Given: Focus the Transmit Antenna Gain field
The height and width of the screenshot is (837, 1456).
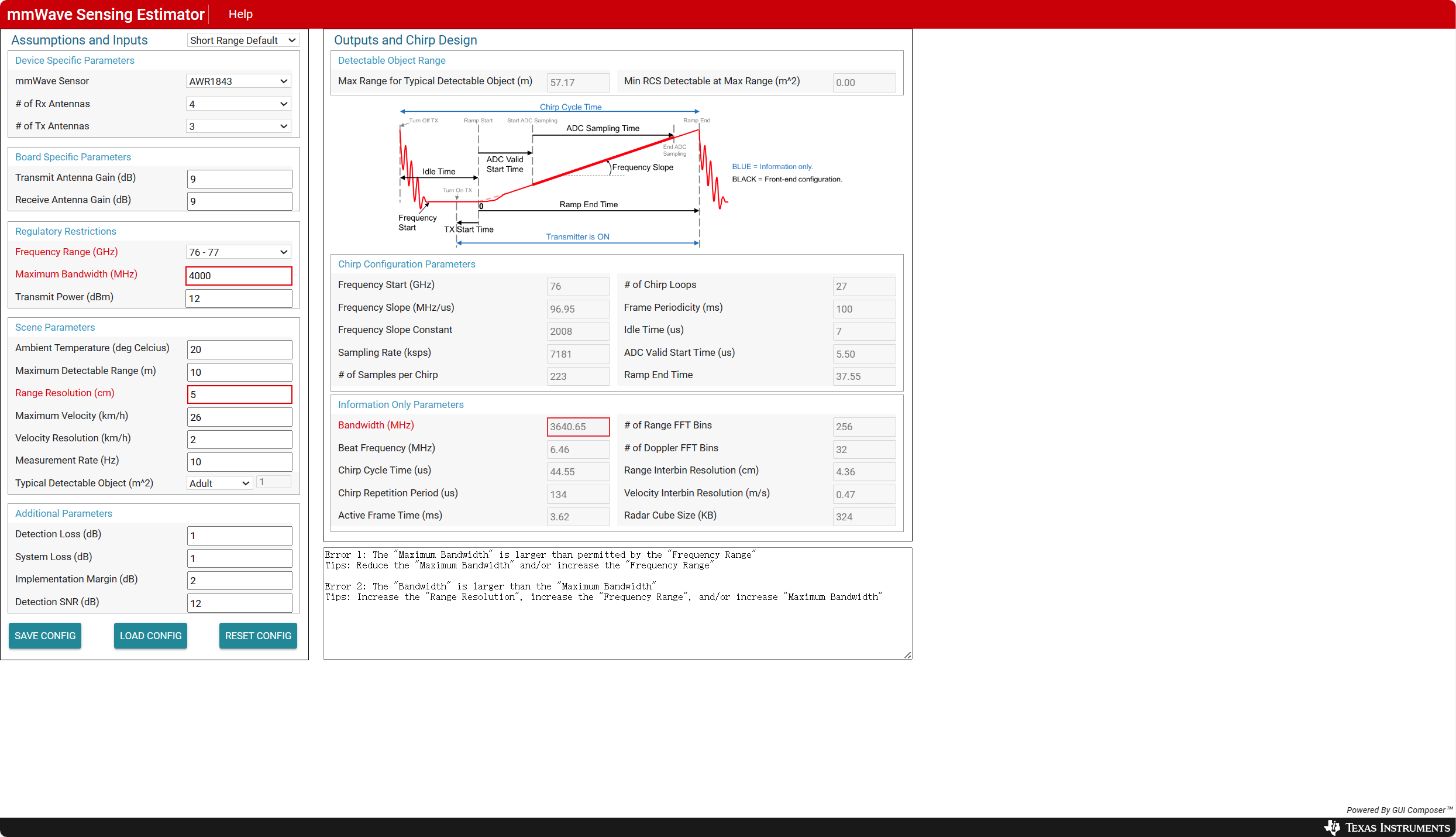Looking at the screenshot, I should click(x=239, y=179).
